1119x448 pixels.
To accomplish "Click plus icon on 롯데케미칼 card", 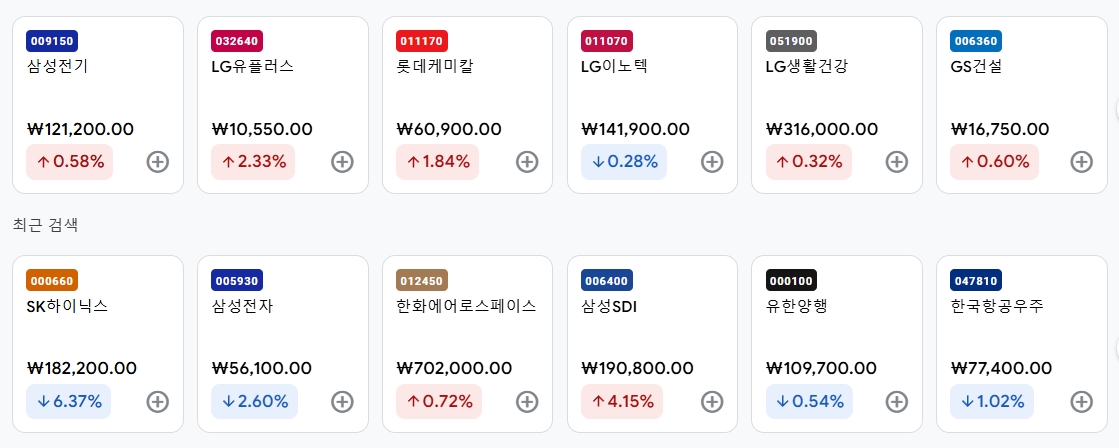I will 527,162.
